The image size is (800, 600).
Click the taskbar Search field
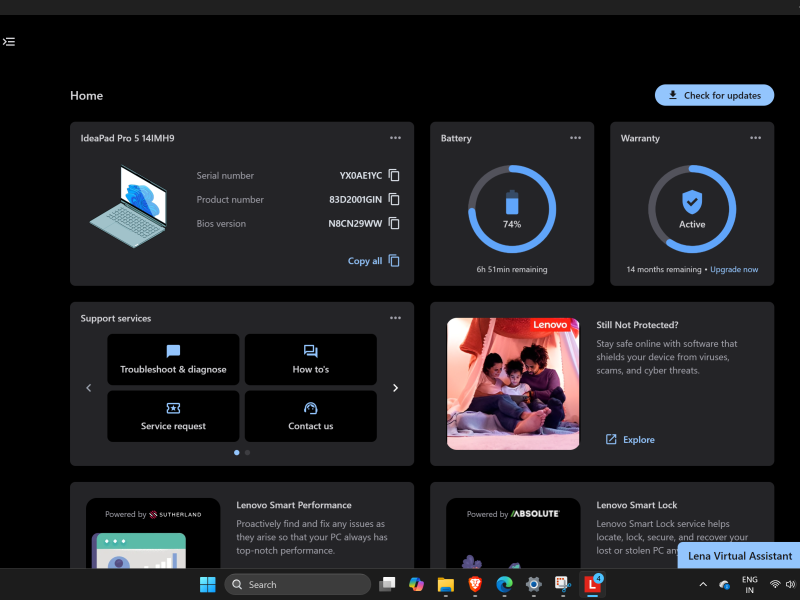click(x=297, y=583)
